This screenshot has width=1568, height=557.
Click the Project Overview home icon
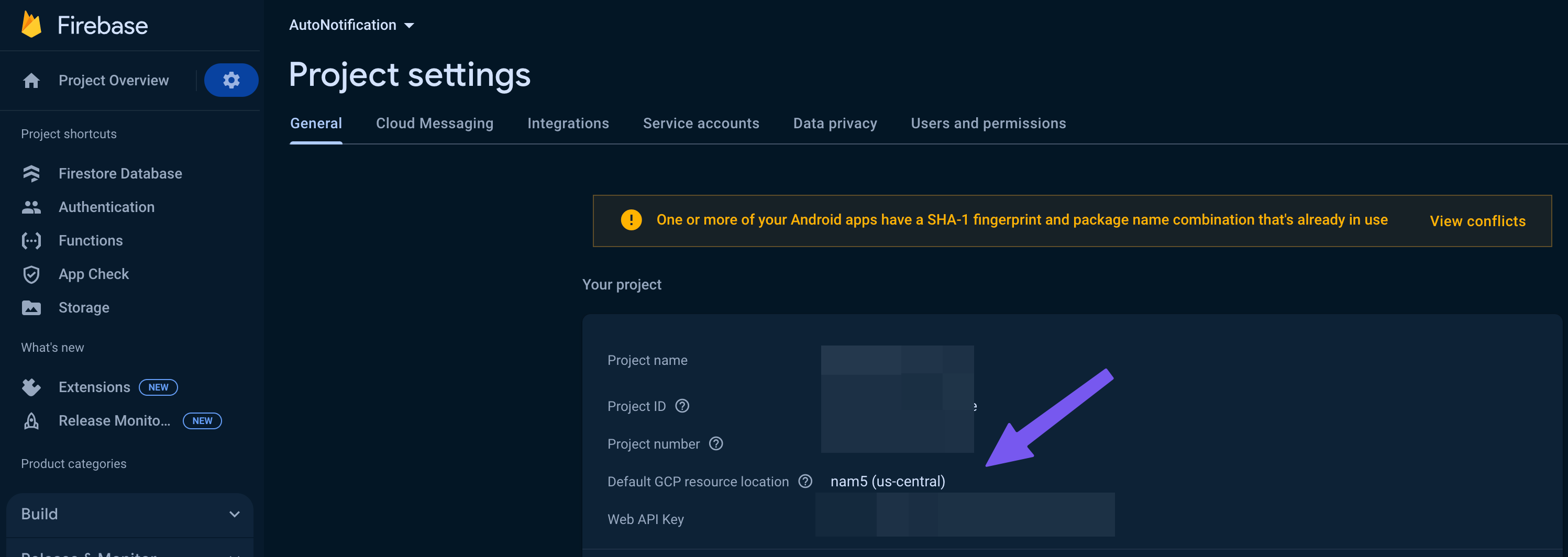(31, 80)
